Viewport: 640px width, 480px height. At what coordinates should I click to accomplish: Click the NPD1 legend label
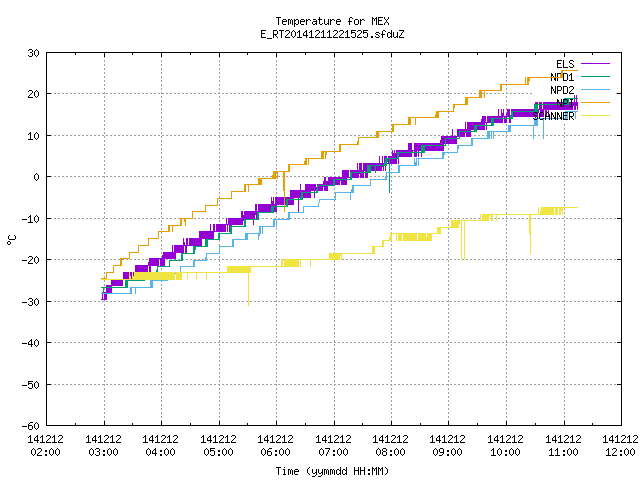pos(562,77)
